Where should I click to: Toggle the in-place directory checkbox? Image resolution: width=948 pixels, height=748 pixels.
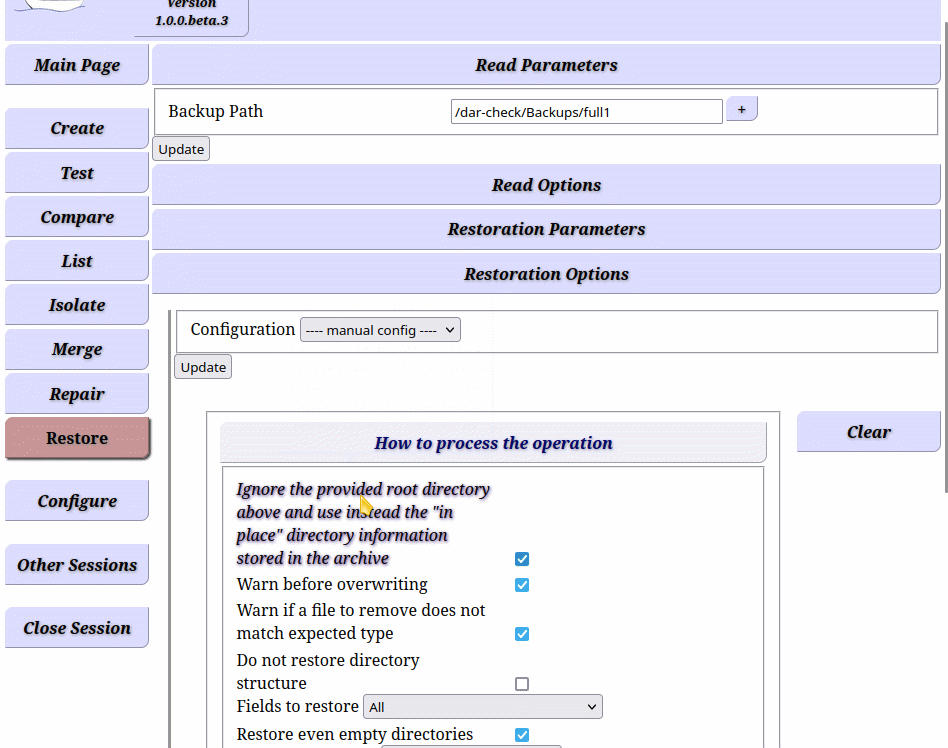(522, 559)
